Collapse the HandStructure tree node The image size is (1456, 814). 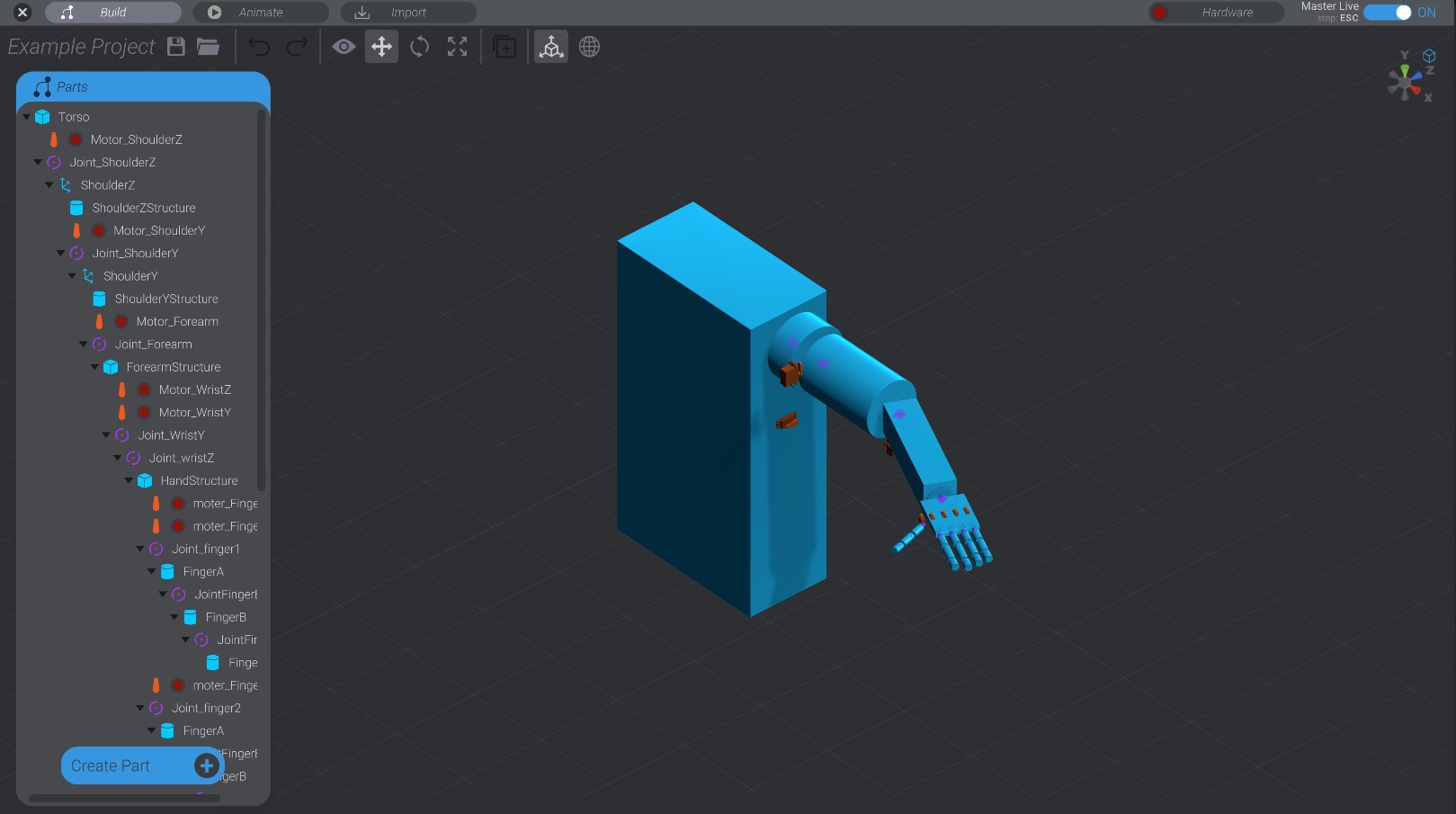point(129,480)
